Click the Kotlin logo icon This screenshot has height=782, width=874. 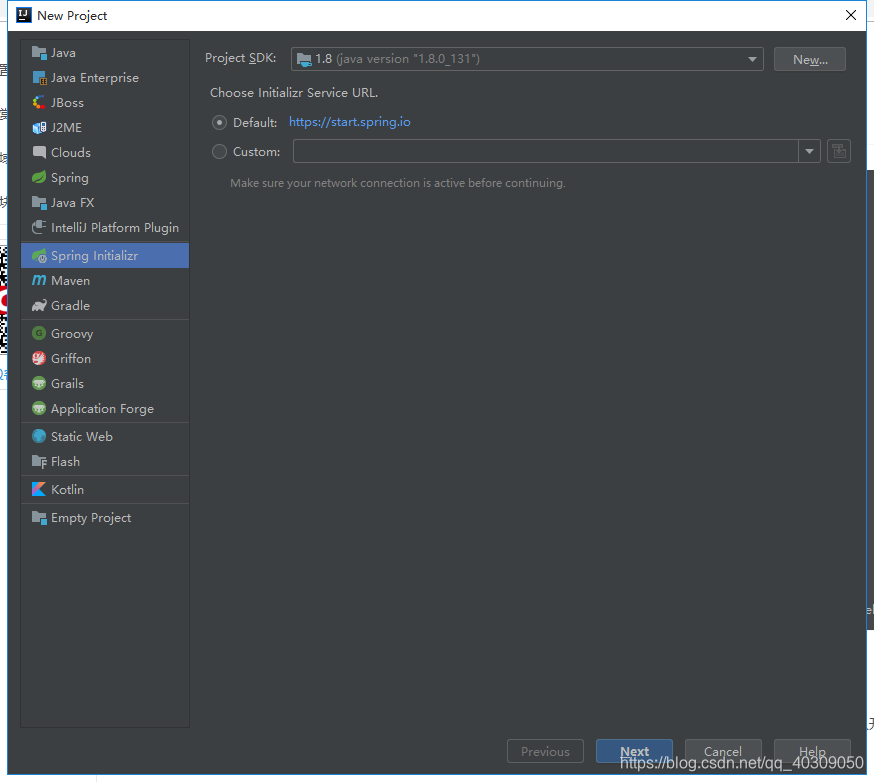tap(39, 489)
